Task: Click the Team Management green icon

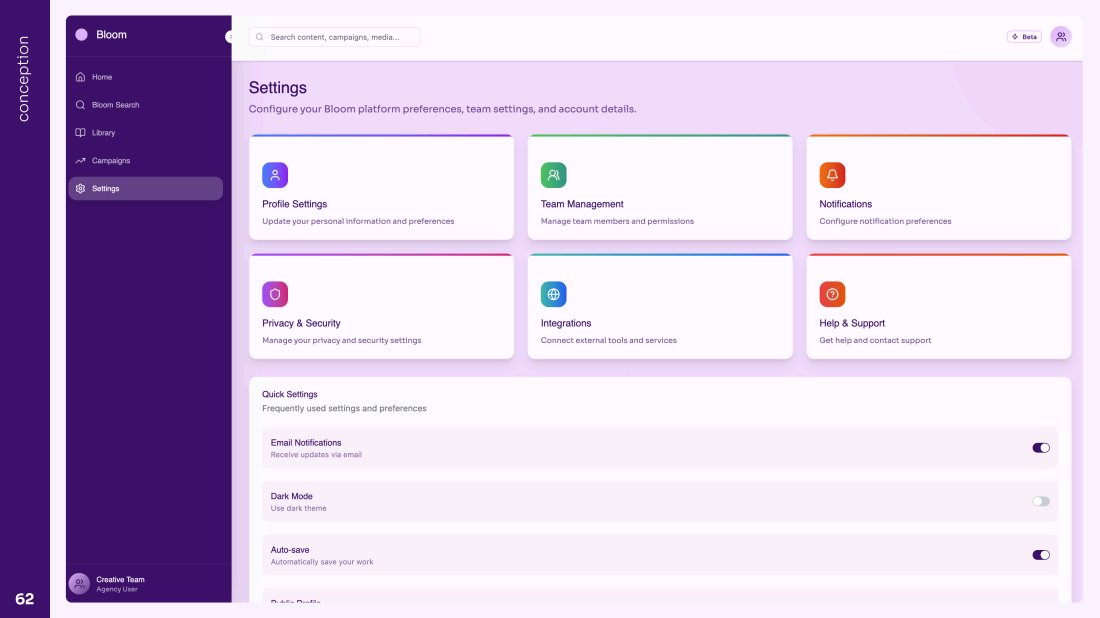Action: 553,175
